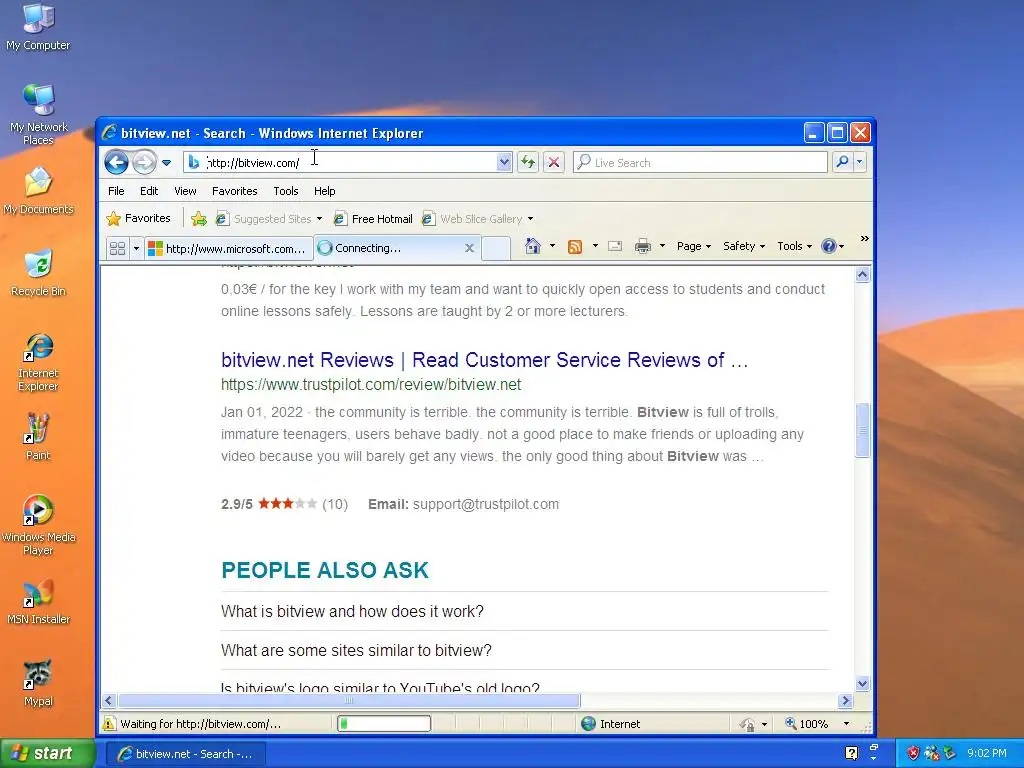Click the scroll up arrow
The height and width of the screenshot is (768, 1024).
(x=862, y=275)
